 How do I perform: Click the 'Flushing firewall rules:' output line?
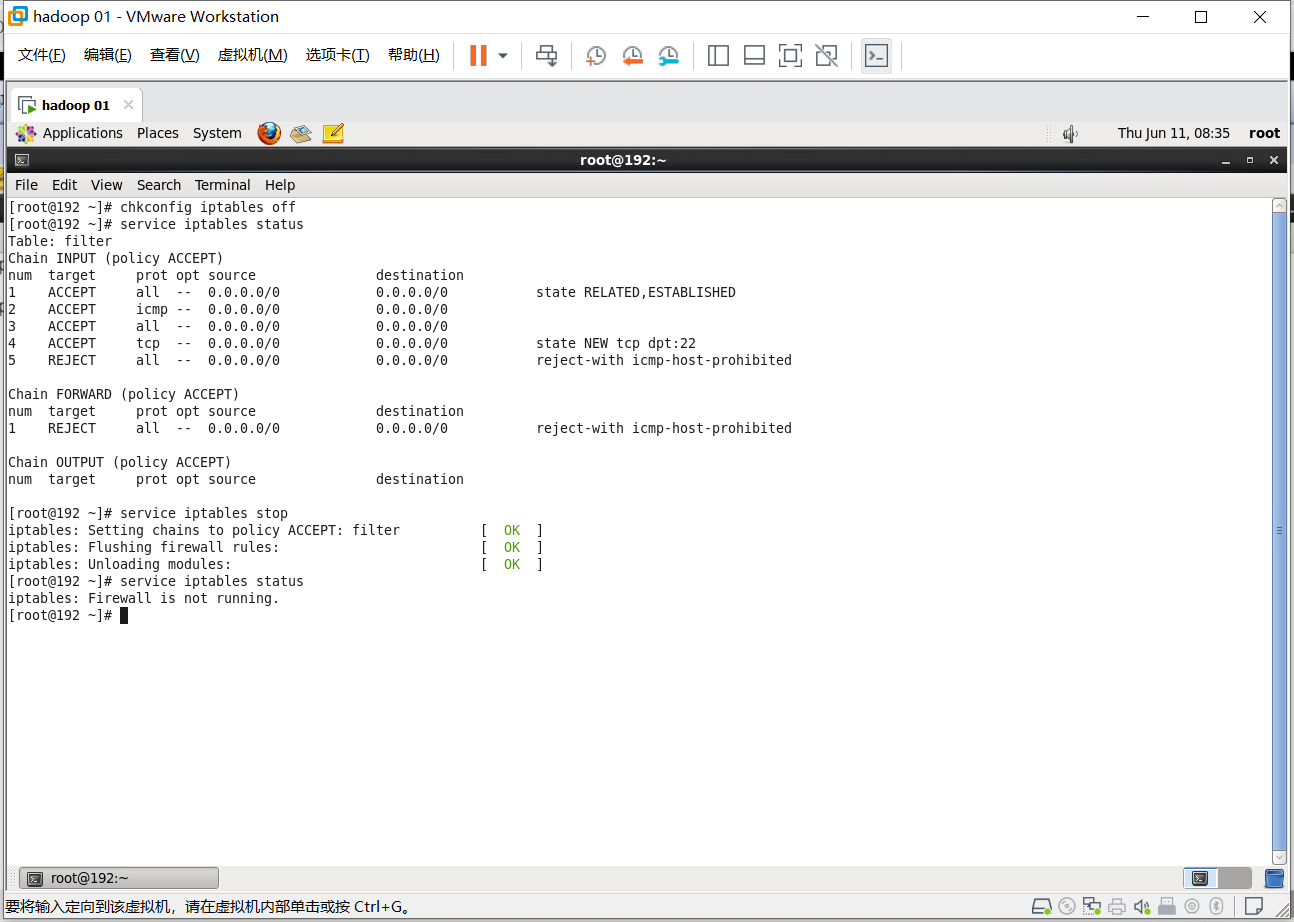(184, 547)
